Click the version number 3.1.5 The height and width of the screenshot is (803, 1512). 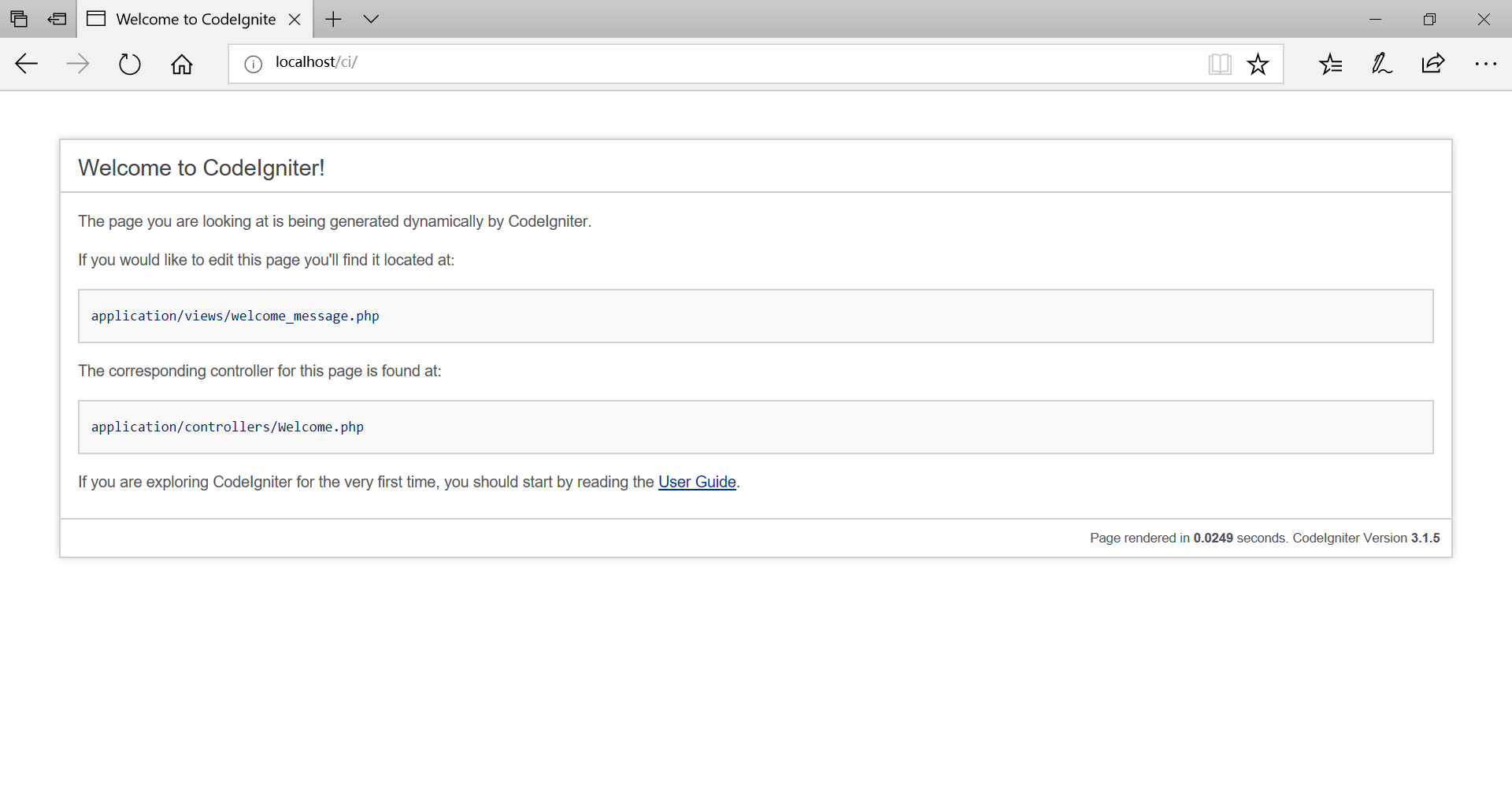(x=1425, y=538)
